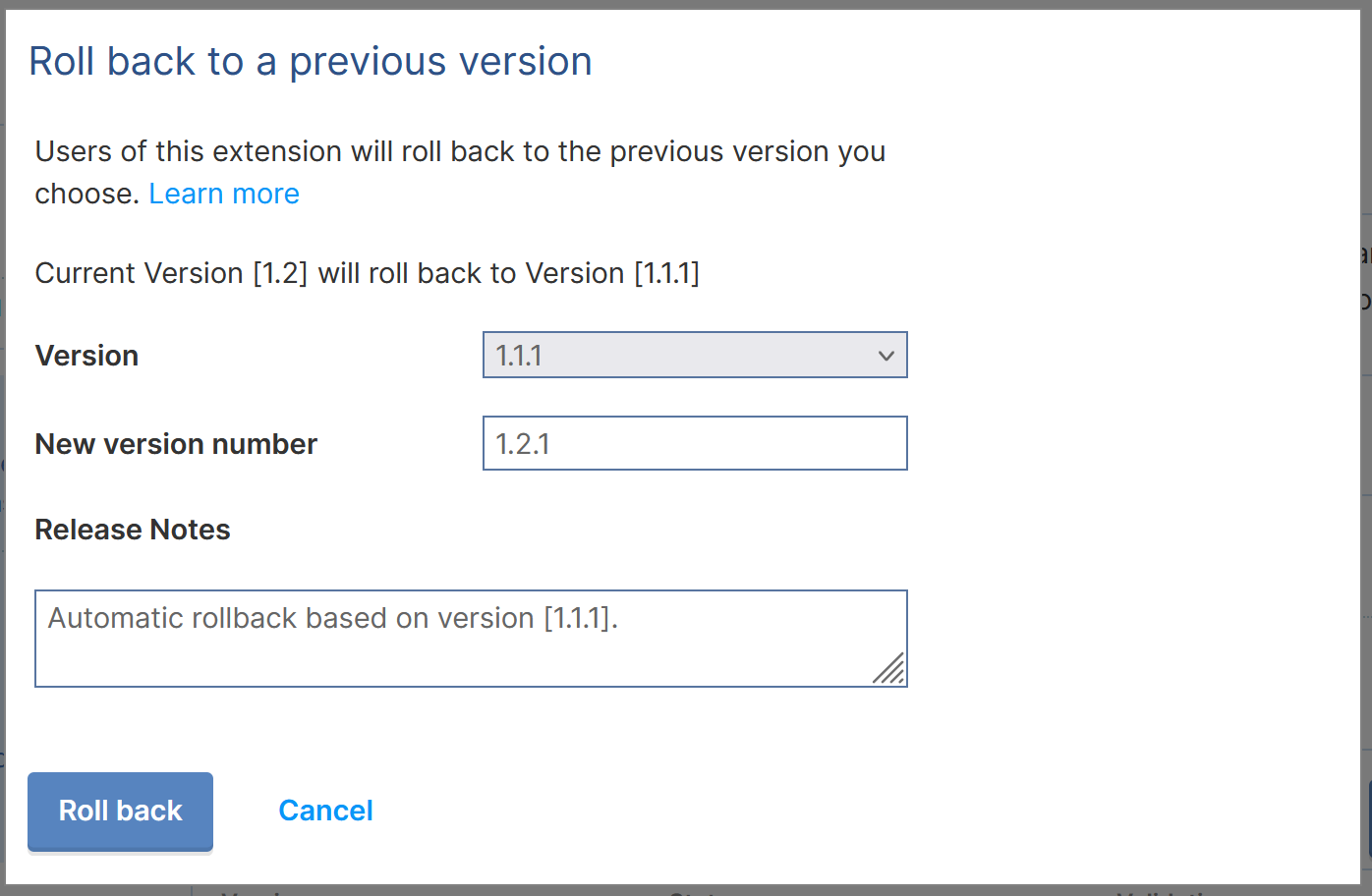Click the bold "Version" field label
Viewport: 1372px width, 896px height.
coord(86,356)
